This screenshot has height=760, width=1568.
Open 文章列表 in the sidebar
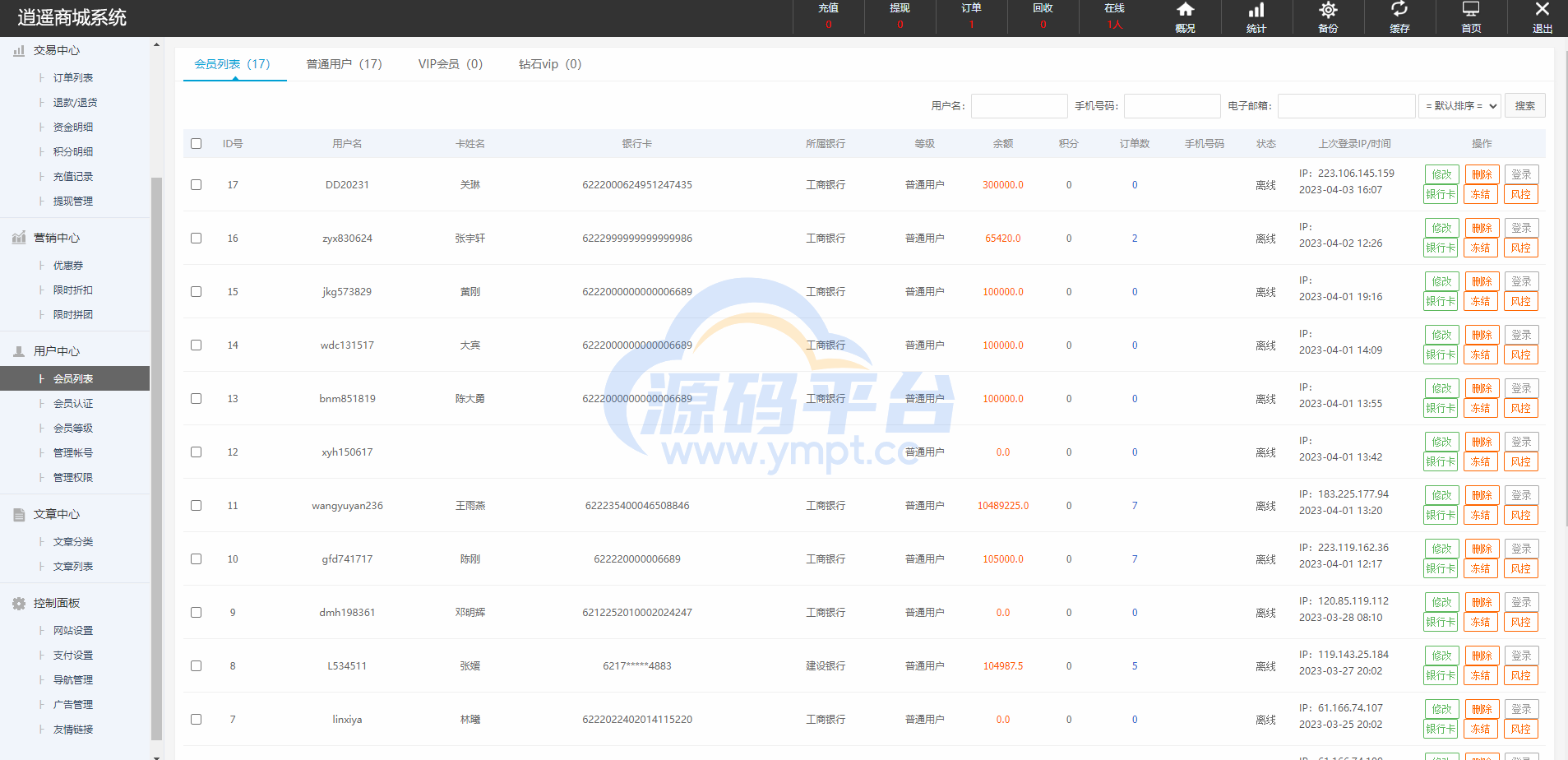73,566
